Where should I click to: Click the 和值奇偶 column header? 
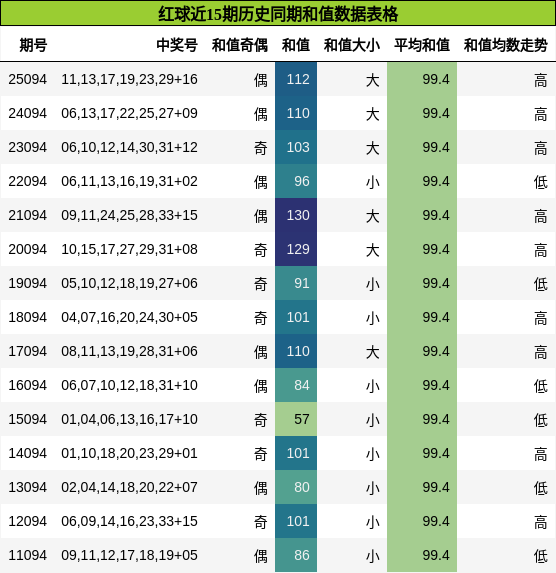[240, 45]
